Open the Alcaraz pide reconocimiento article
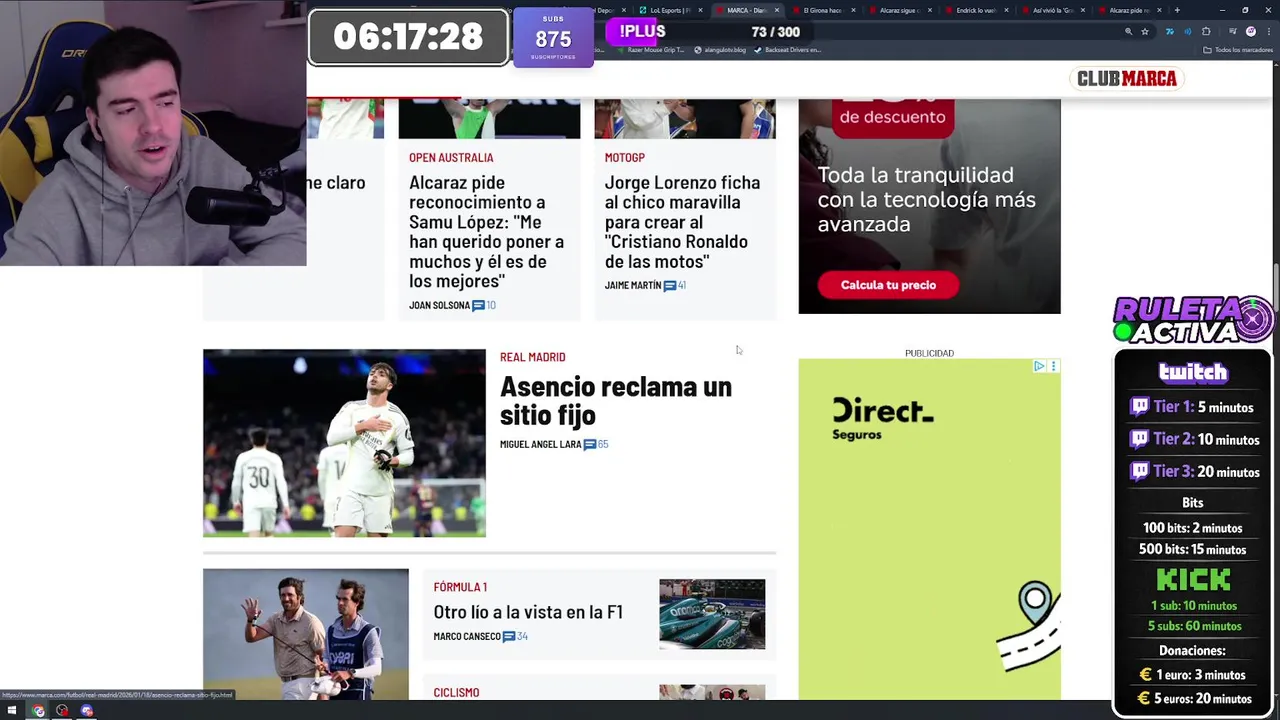The image size is (1280, 720). pyautogui.click(x=487, y=231)
